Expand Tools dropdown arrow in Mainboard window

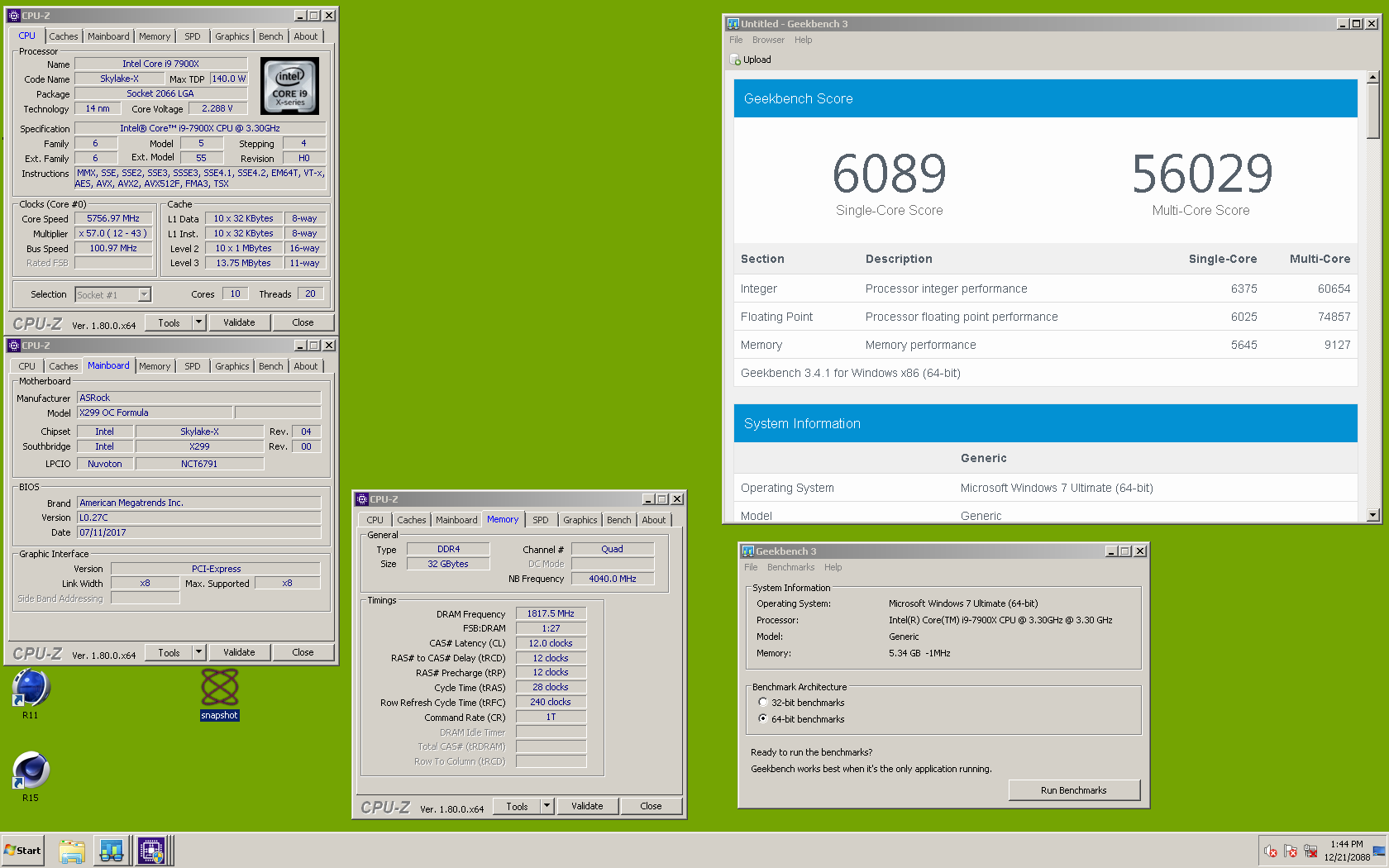coord(198,652)
